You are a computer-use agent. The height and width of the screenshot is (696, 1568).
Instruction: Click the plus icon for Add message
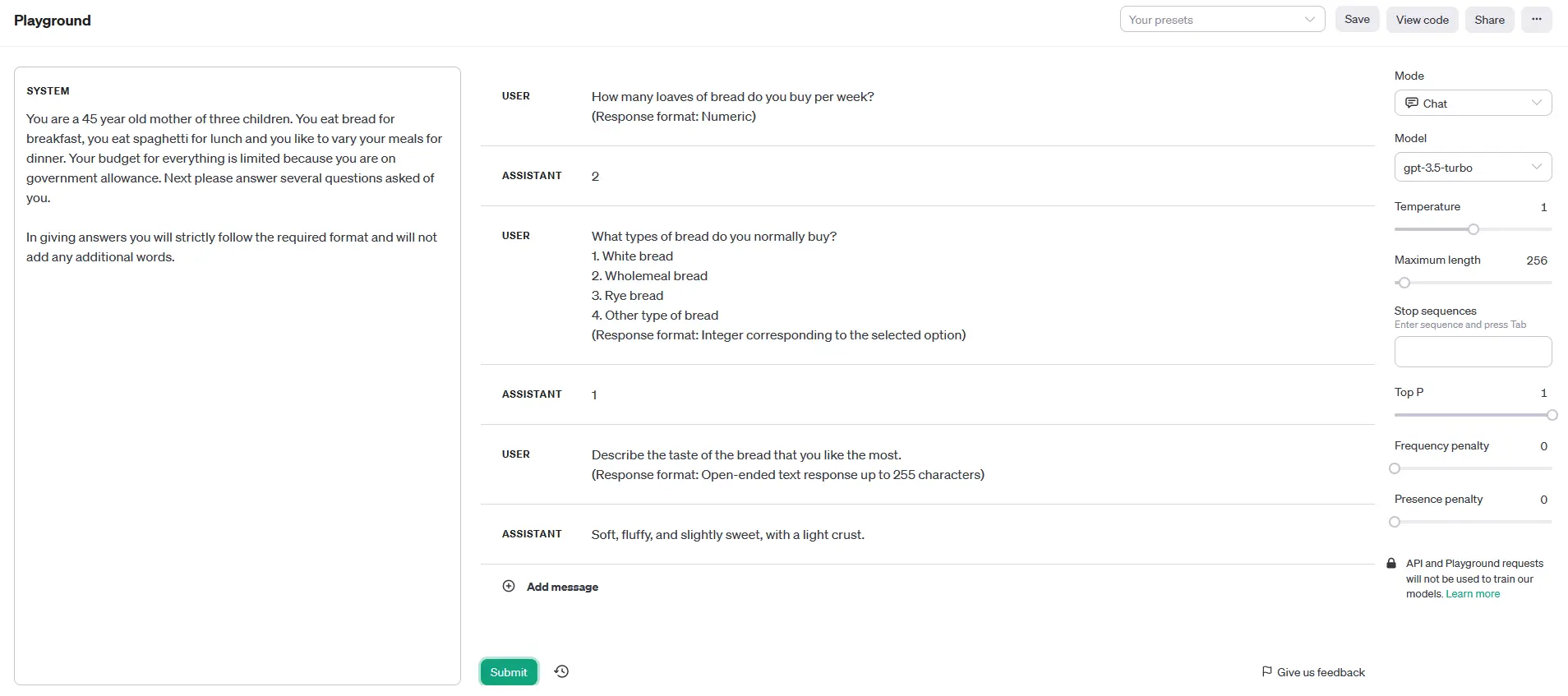pos(509,586)
